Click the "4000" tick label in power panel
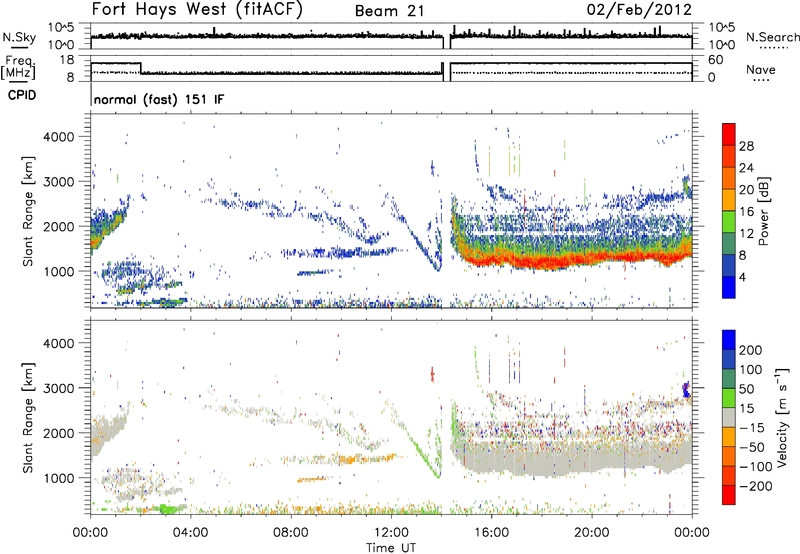 [x=59, y=137]
